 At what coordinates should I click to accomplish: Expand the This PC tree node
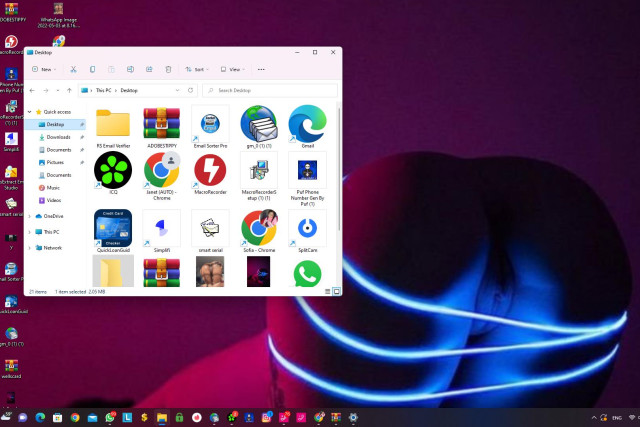click(x=30, y=232)
